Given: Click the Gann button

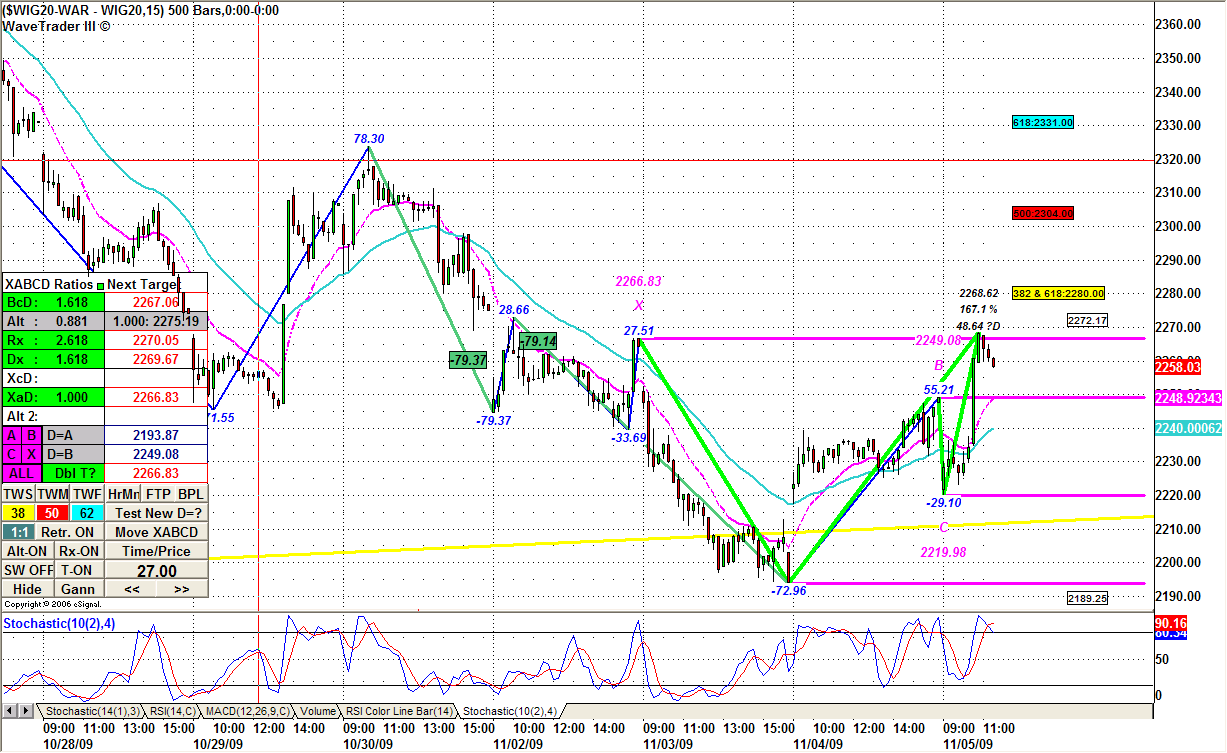Looking at the screenshot, I should (79, 589).
